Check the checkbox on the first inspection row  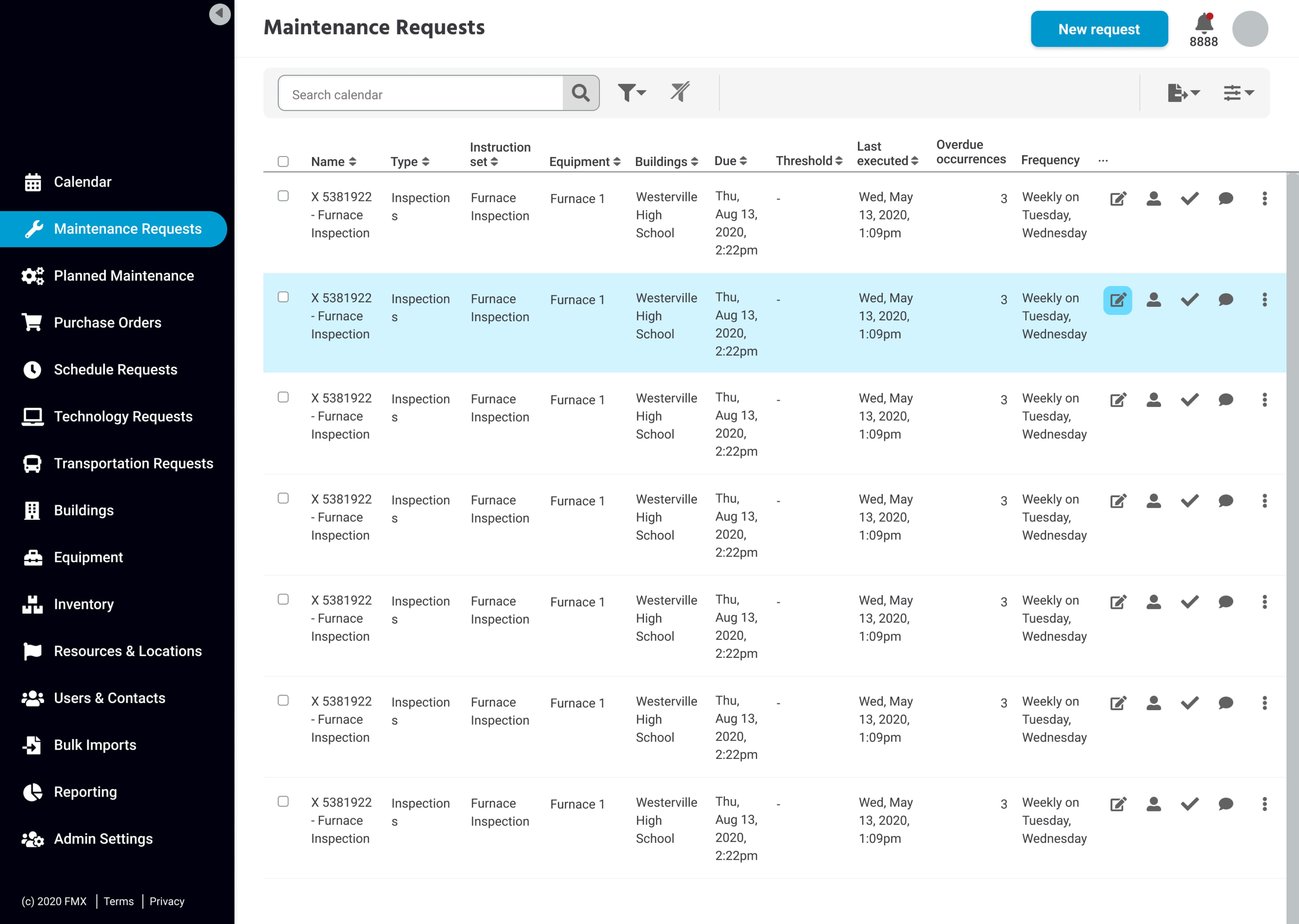tap(283, 196)
